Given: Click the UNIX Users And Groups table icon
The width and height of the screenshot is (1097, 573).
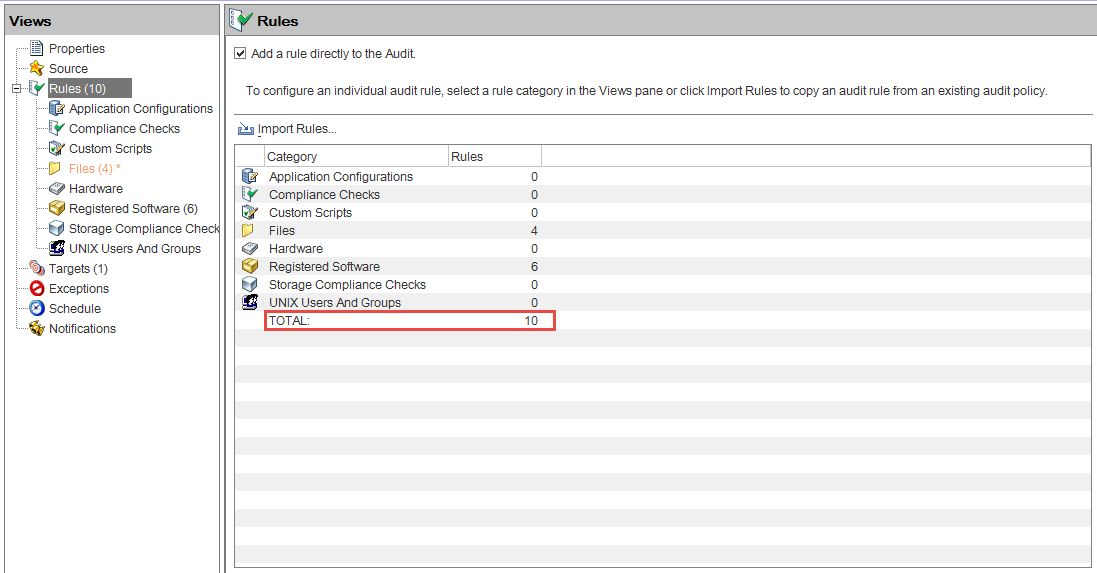Looking at the screenshot, I should point(250,302).
